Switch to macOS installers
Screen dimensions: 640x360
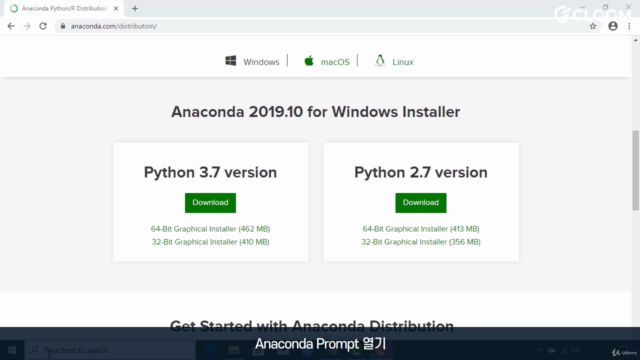[335, 62]
